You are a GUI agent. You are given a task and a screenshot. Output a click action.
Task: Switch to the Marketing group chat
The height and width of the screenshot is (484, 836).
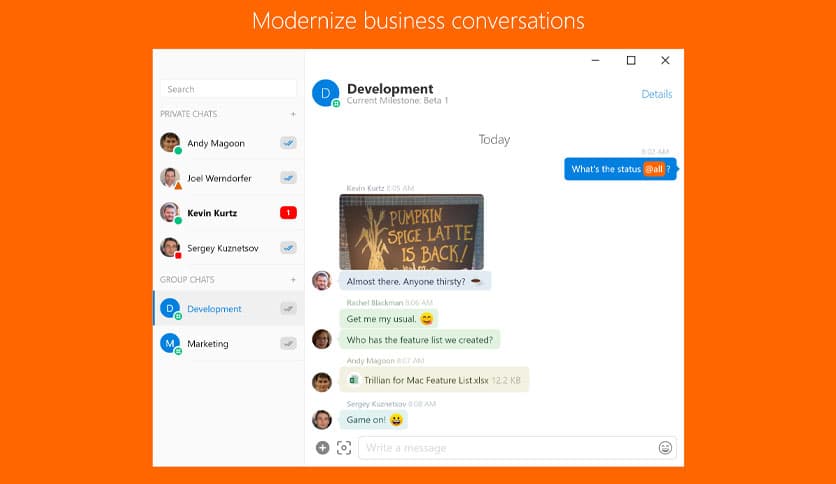(208, 344)
